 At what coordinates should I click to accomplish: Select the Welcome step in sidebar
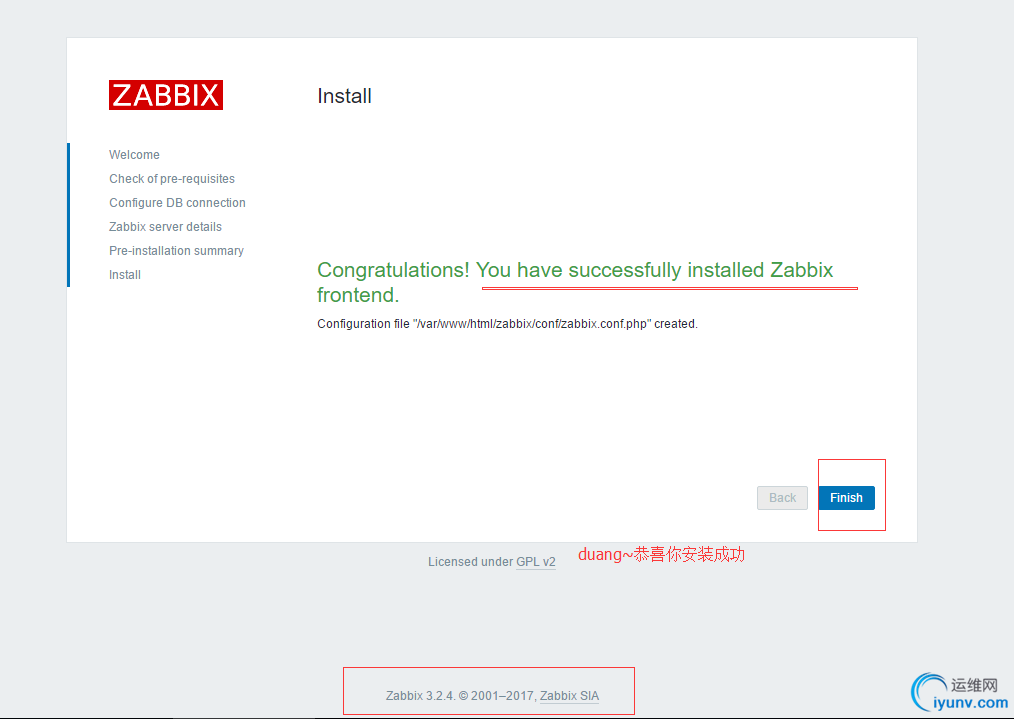tap(135, 155)
